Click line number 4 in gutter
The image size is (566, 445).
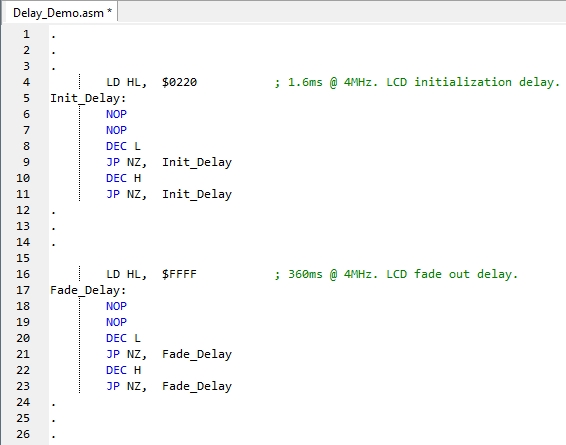26,82
